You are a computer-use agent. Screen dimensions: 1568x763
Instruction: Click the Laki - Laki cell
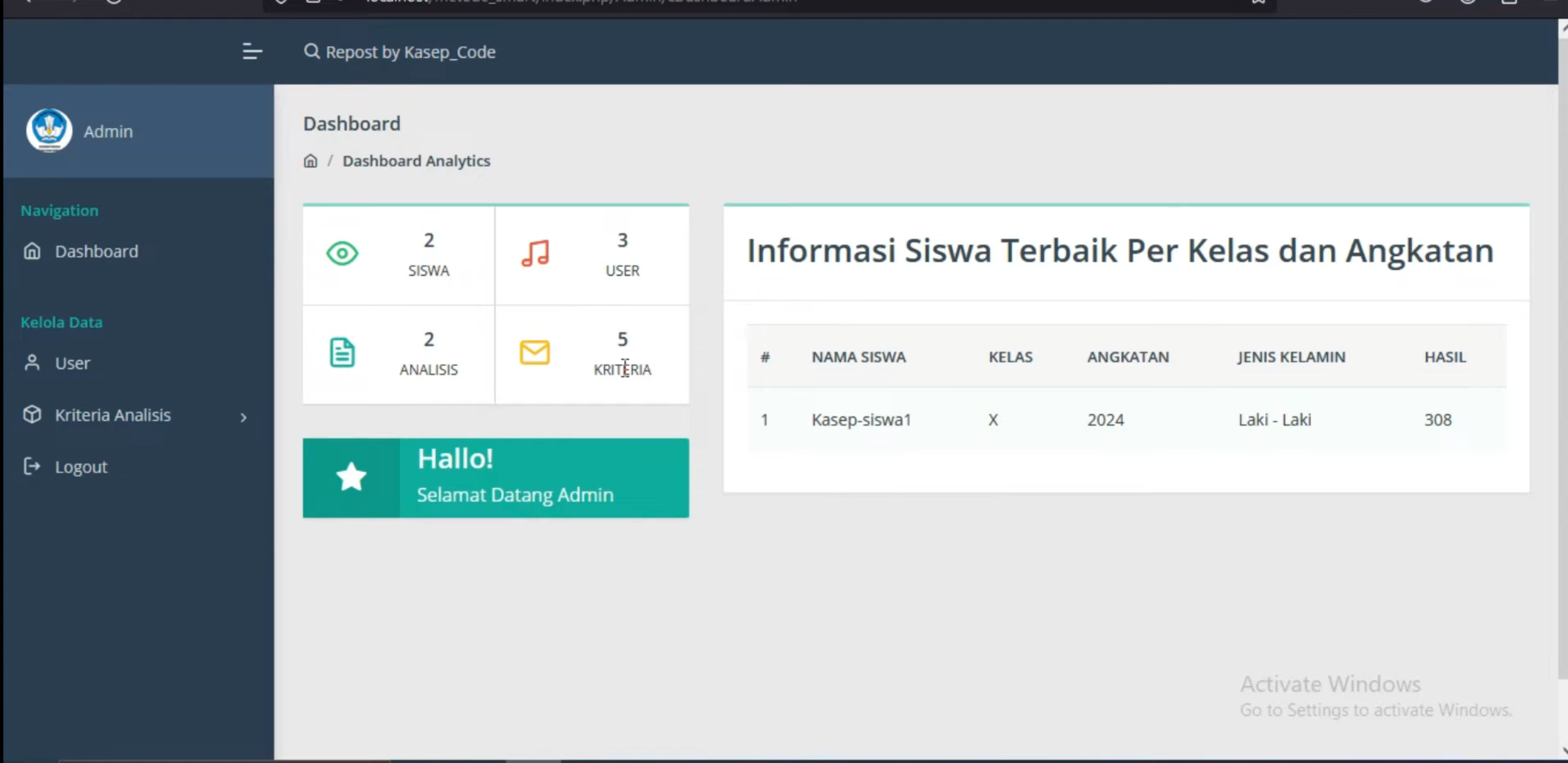point(1274,420)
